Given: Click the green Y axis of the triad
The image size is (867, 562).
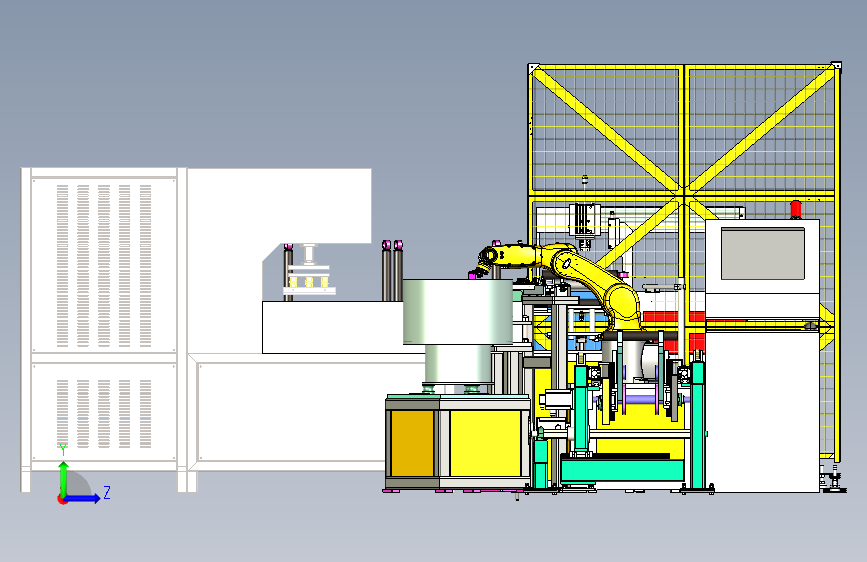Looking at the screenshot, I should pos(63,478).
